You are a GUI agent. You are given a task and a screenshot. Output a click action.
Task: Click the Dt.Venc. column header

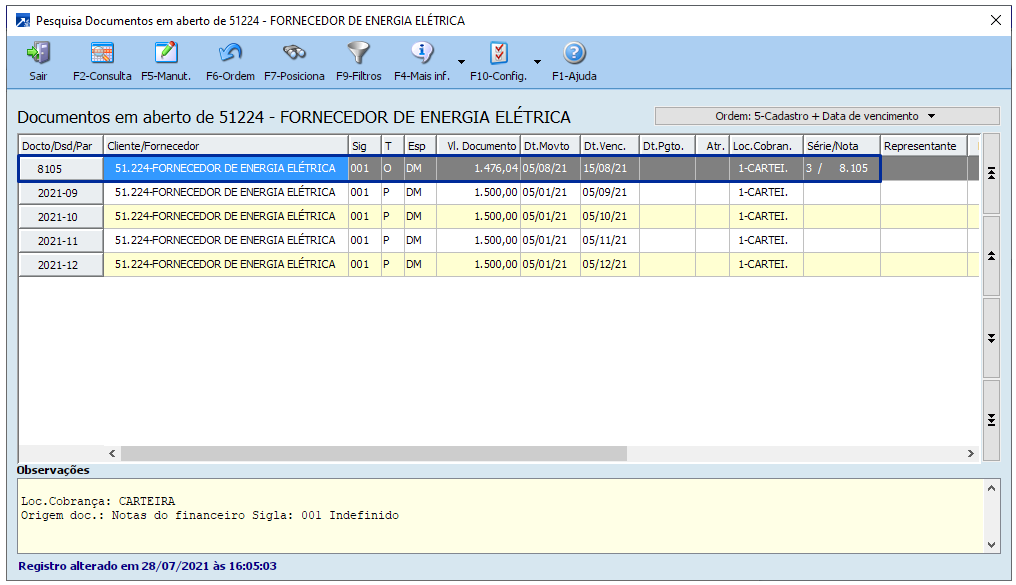(609, 146)
